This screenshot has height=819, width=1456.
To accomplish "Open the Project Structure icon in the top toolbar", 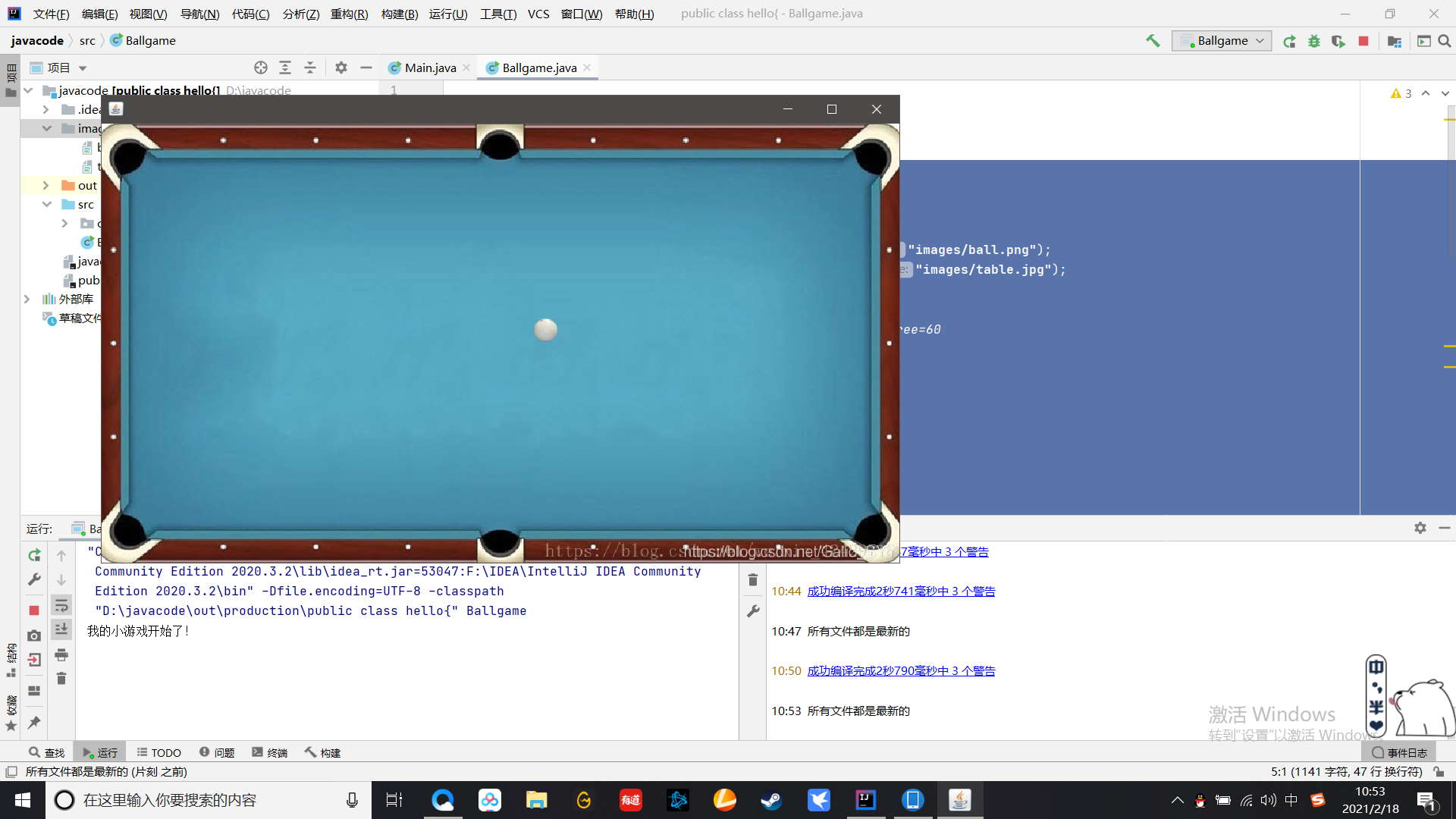I will click(x=1394, y=42).
